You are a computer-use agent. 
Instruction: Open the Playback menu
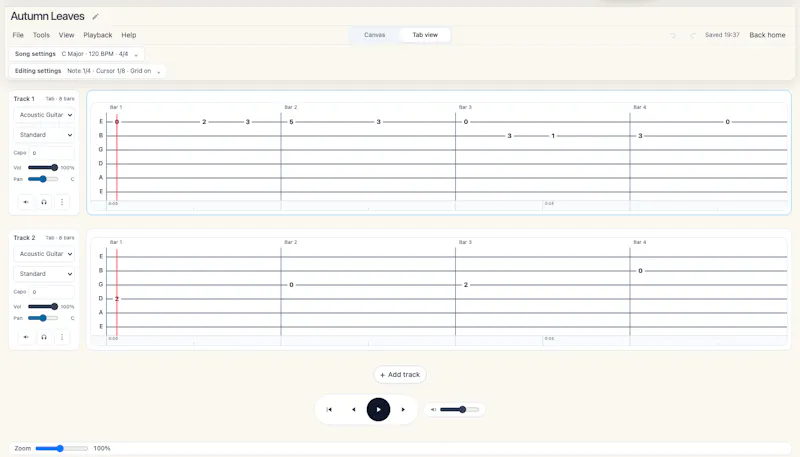click(97, 35)
